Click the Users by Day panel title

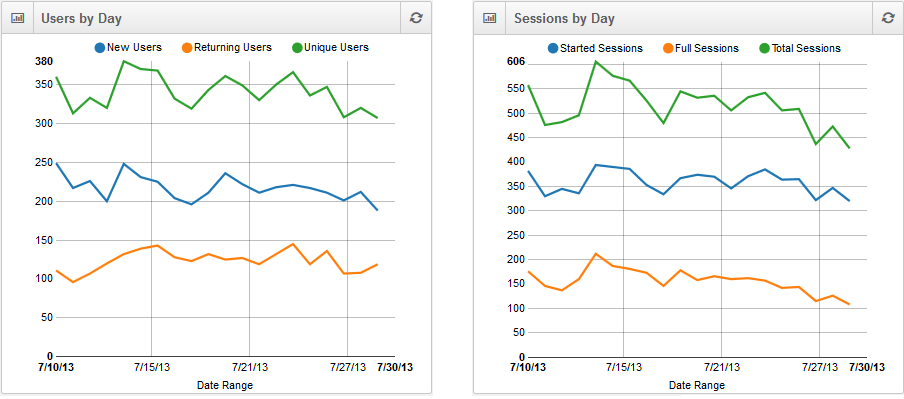81,18
